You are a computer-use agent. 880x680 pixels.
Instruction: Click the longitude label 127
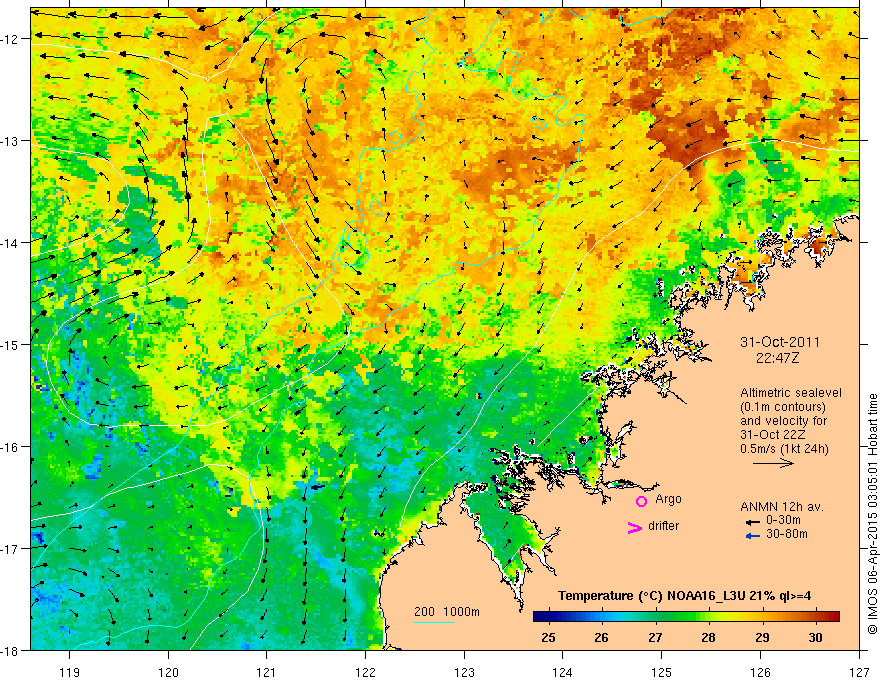pyautogui.click(x=859, y=672)
